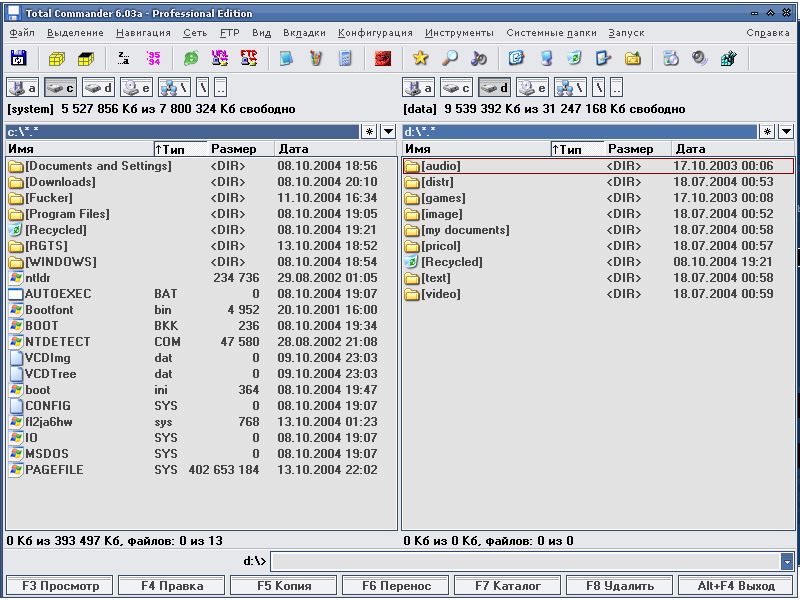Click the F8 Удалить button
800x600 pixels.
619,586
